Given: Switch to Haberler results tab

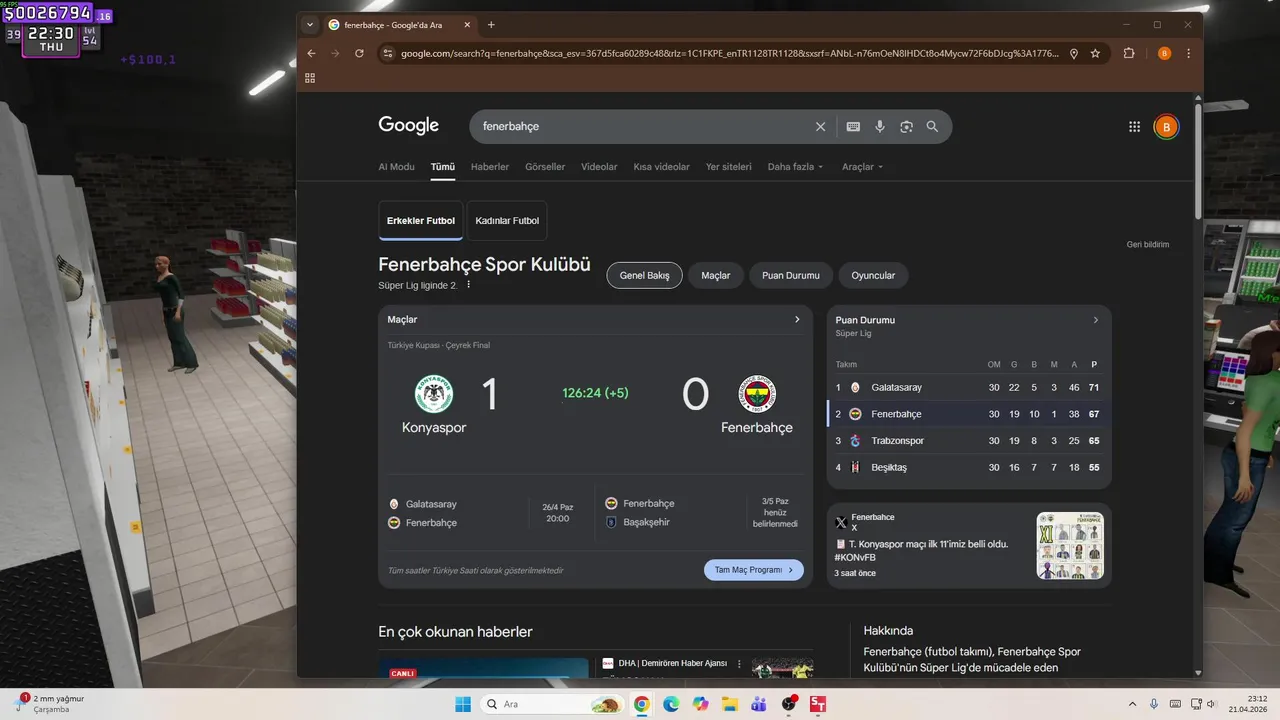Looking at the screenshot, I should tap(490, 167).
